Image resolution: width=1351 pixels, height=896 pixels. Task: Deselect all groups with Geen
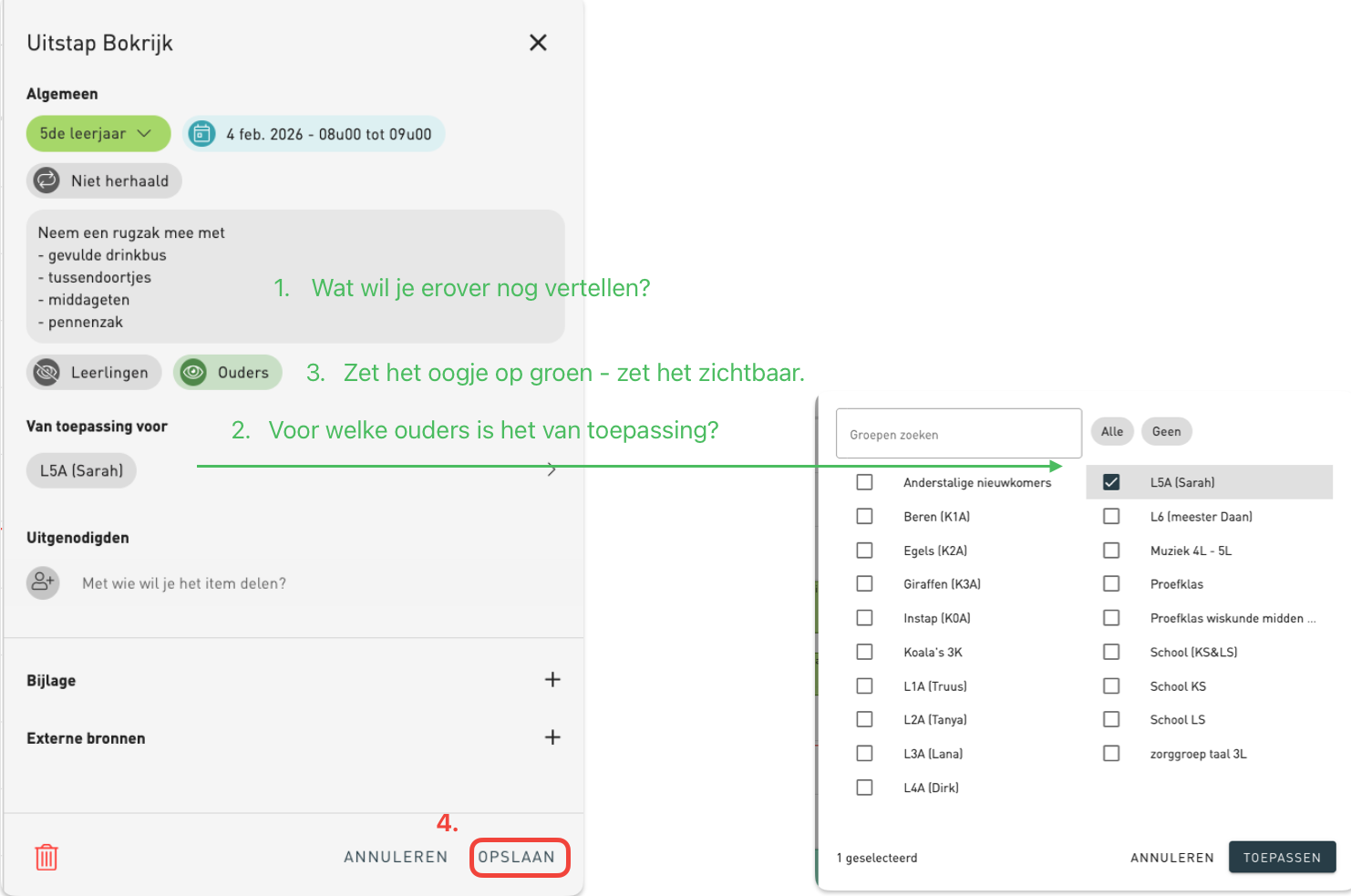click(1166, 432)
